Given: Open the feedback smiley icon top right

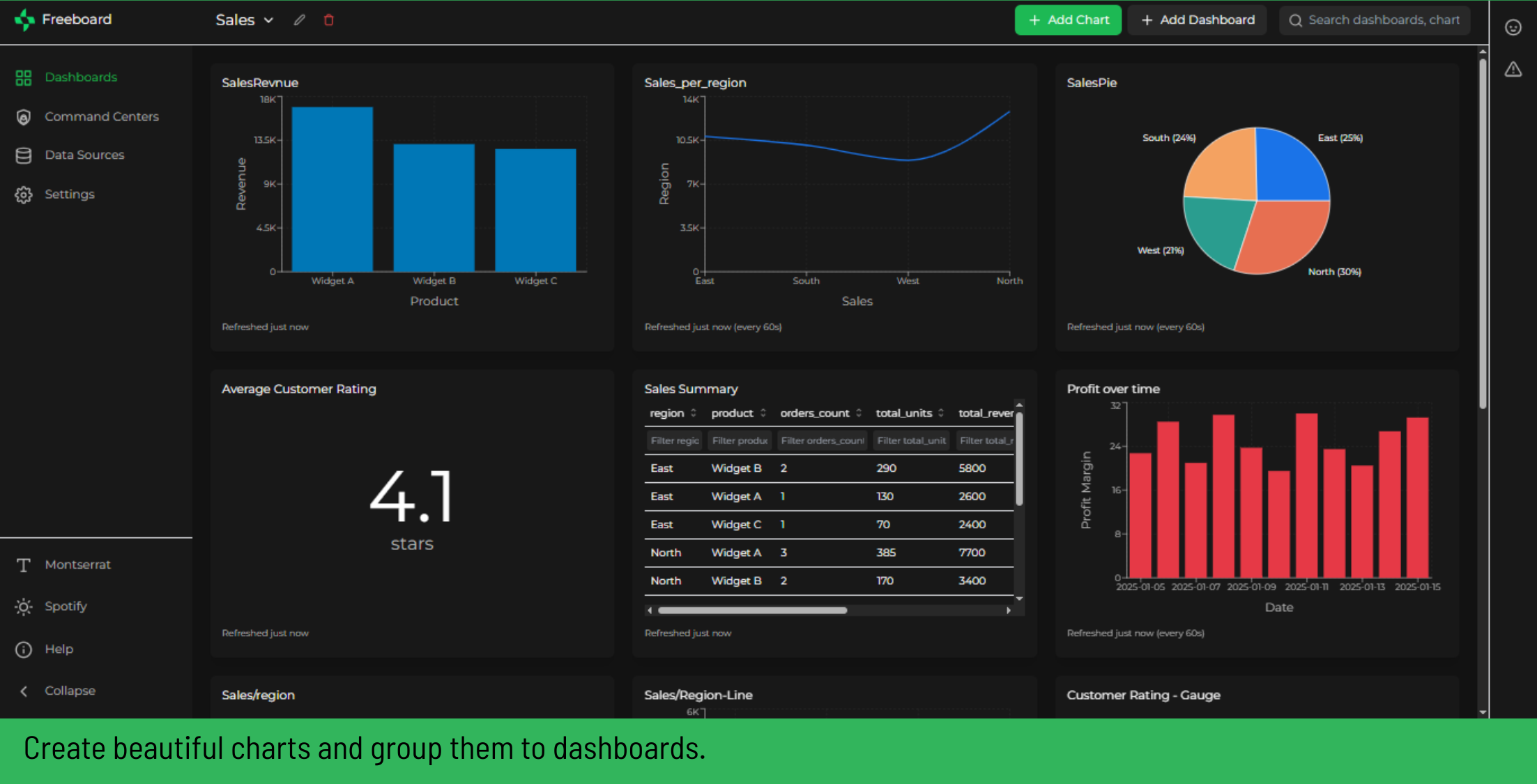Looking at the screenshot, I should click(1513, 27).
